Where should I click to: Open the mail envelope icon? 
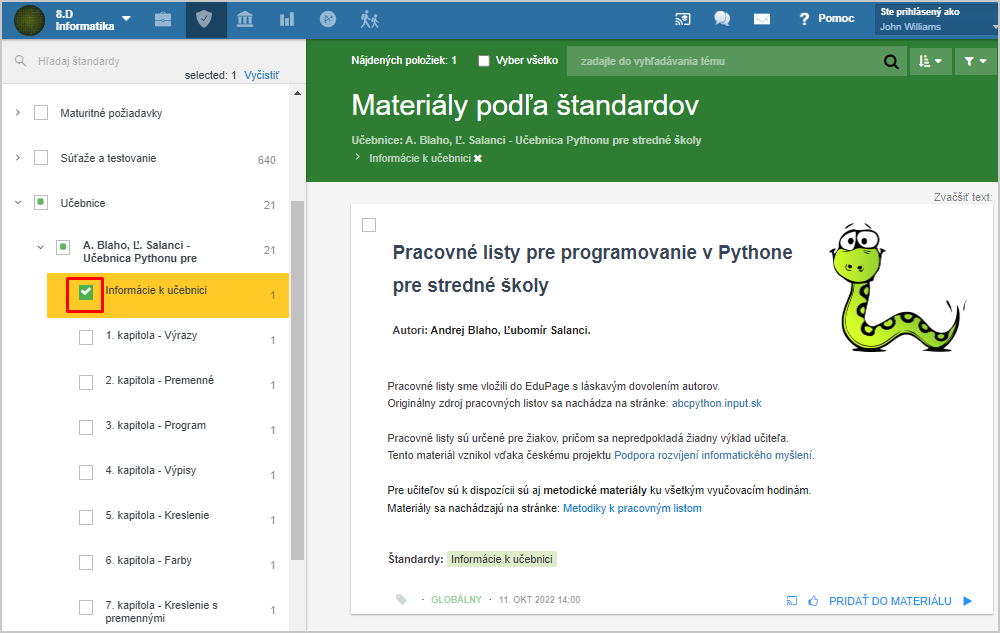coord(761,19)
